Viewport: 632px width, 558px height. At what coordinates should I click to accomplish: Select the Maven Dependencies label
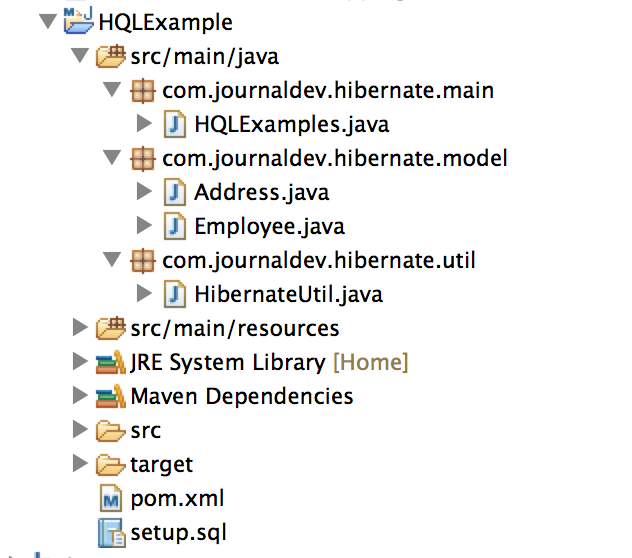click(242, 396)
